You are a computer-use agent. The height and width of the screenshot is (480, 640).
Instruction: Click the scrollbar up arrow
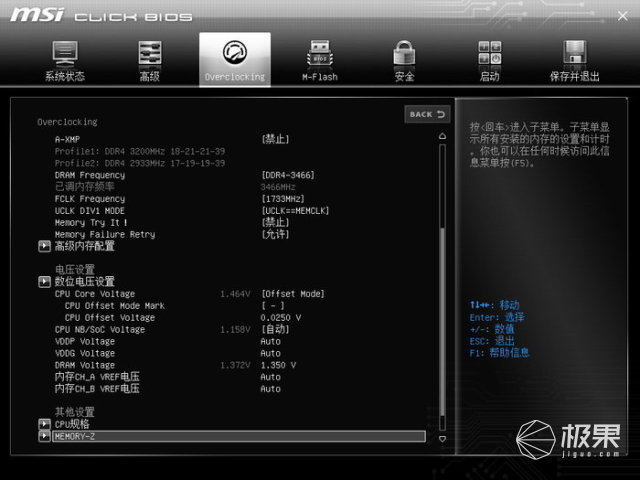point(441,136)
